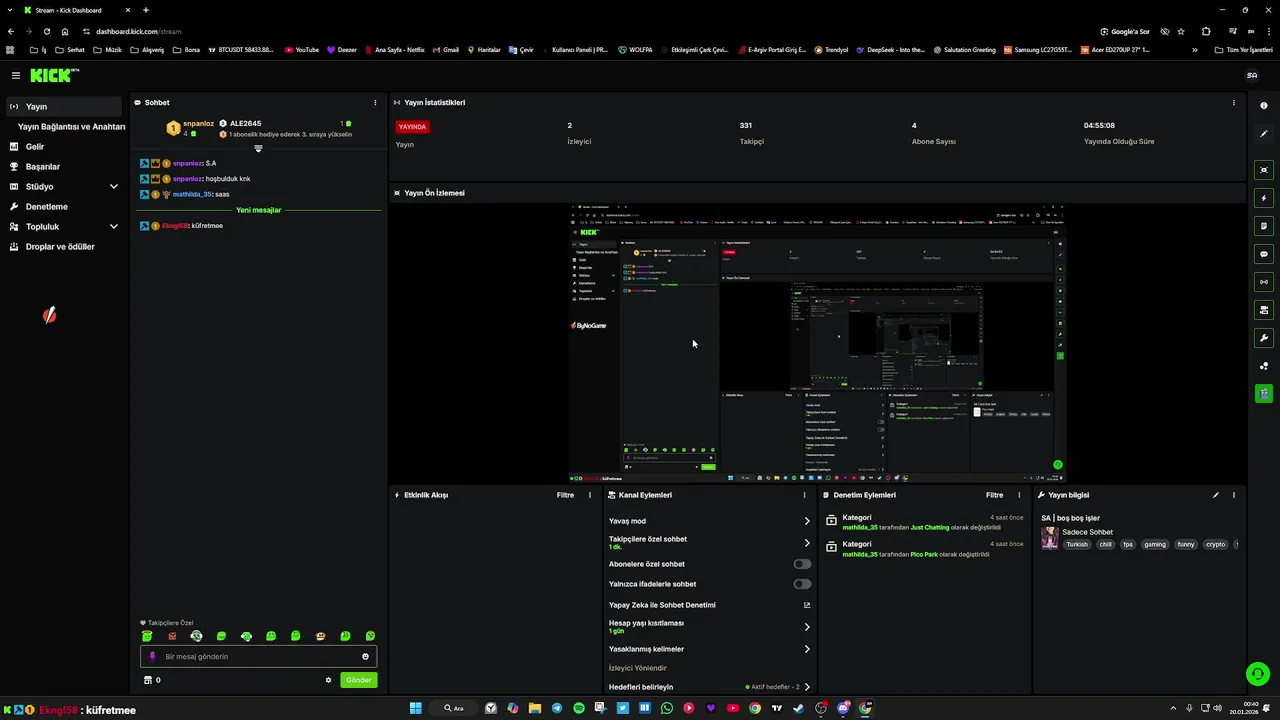Screen dimensions: 1280x720
Task: Go to Yayın in left sidebar
Action: pyautogui.click(x=64, y=106)
